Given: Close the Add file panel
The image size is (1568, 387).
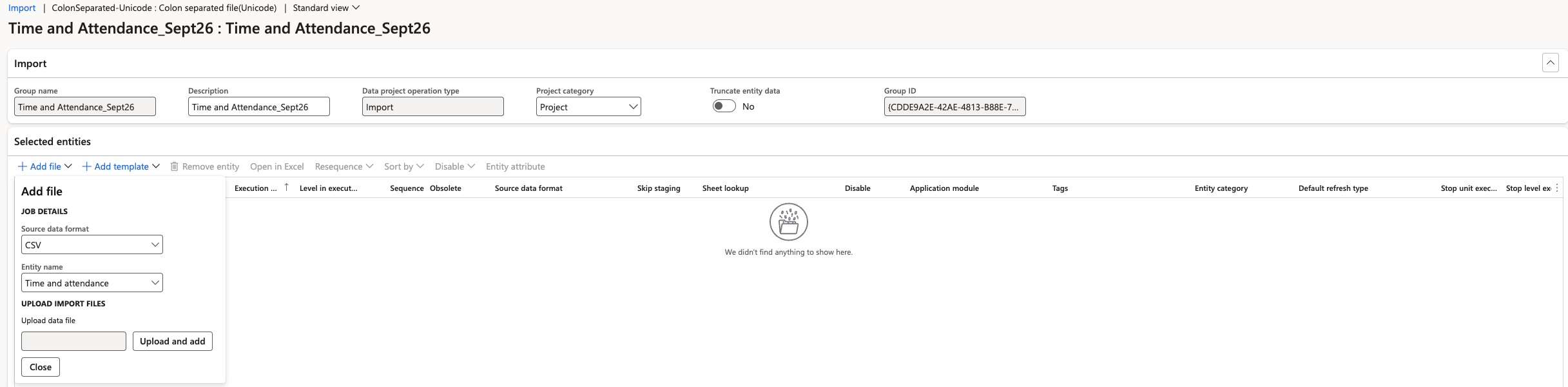Looking at the screenshot, I should 41,367.
